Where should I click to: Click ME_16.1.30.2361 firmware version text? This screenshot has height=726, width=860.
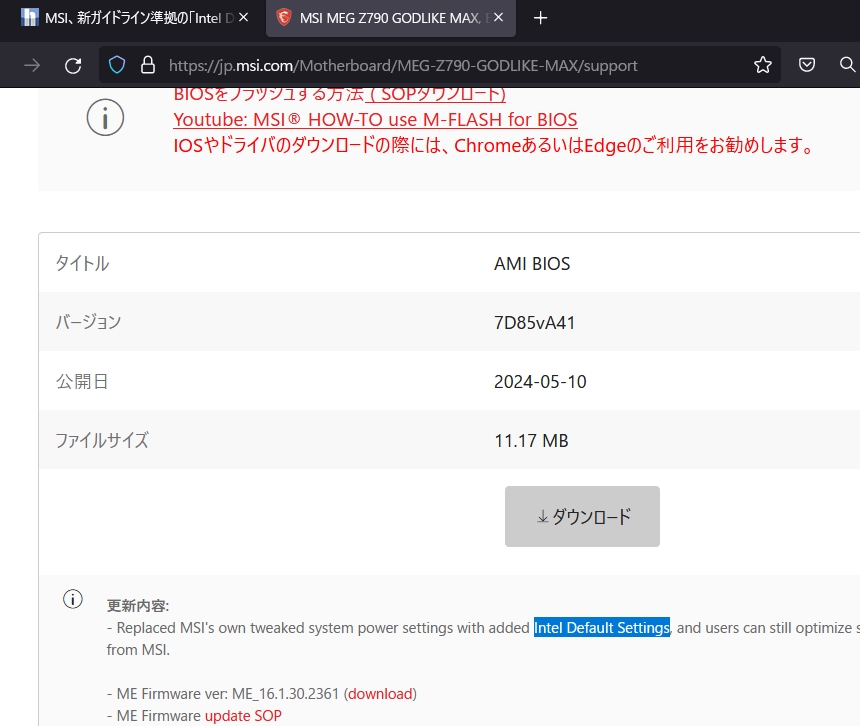(x=285, y=694)
